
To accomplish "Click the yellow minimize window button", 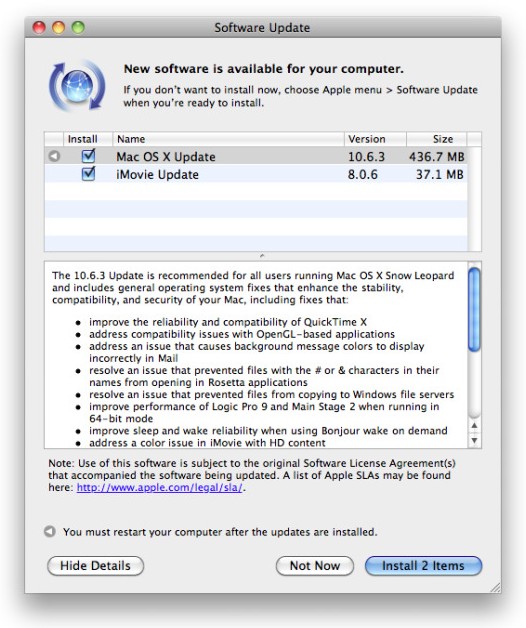I will coord(58,27).
